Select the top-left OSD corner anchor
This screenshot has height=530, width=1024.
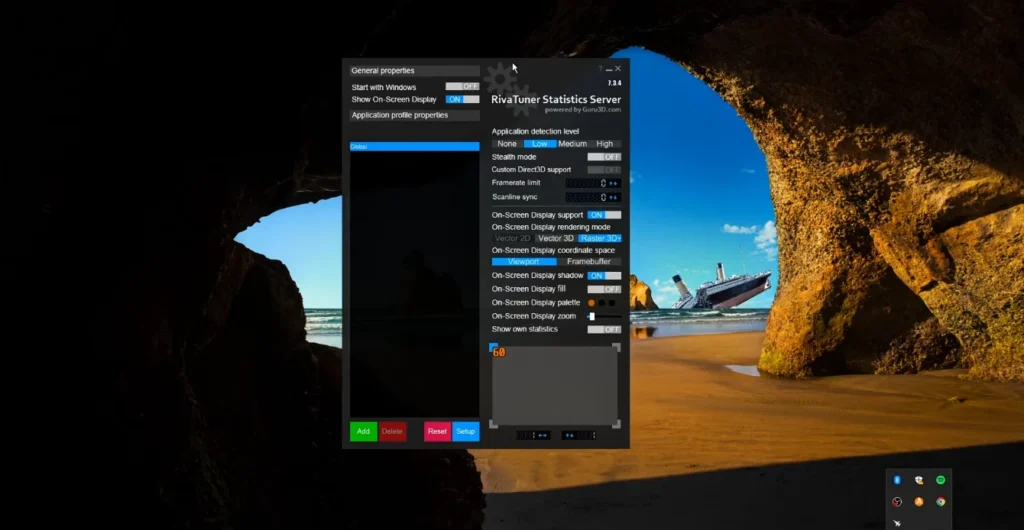[x=493, y=347]
